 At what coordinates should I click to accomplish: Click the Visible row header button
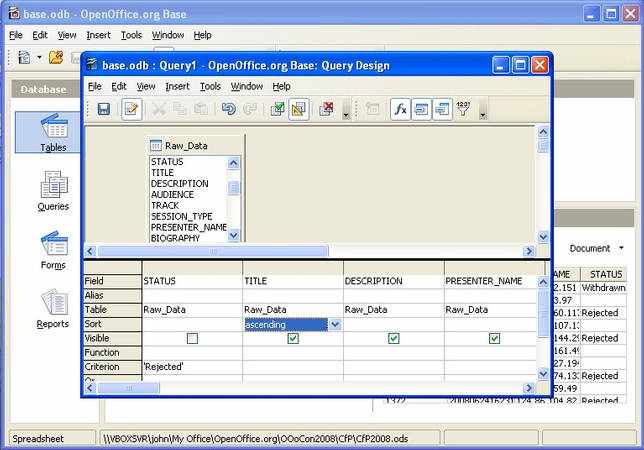[x=113, y=338]
